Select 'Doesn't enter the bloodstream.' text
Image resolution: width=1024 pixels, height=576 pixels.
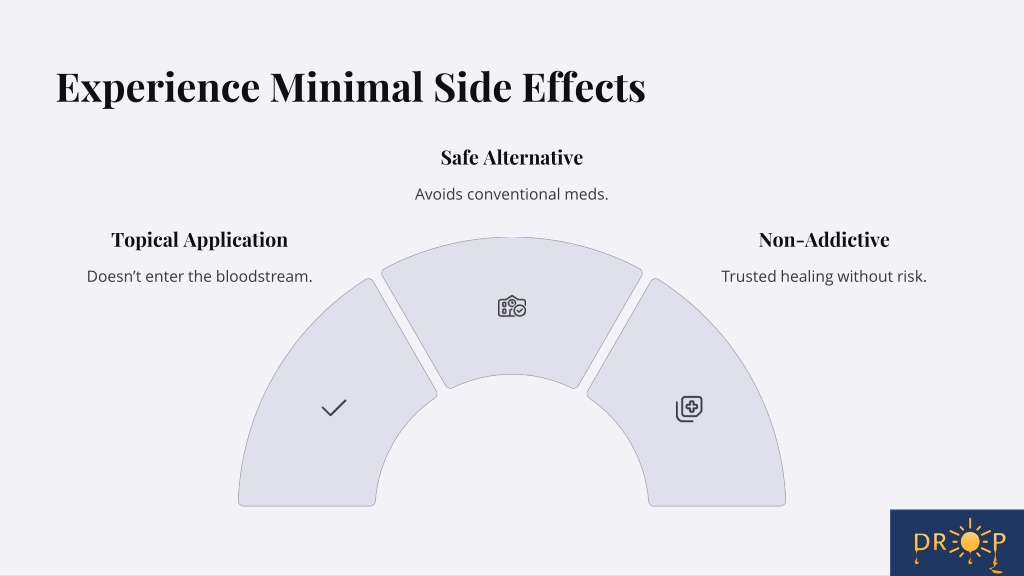(x=199, y=276)
